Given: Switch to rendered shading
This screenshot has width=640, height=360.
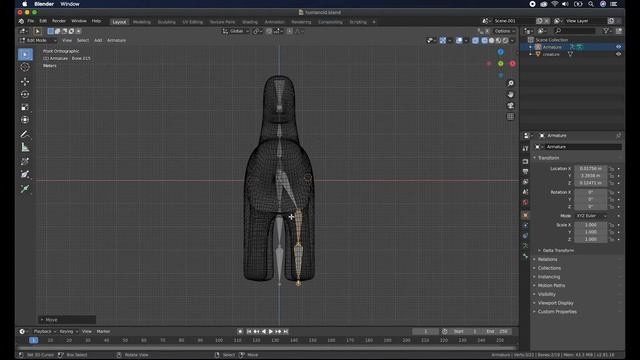Looking at the screenshot, I should pyautogui.click(x=505, y=40).
